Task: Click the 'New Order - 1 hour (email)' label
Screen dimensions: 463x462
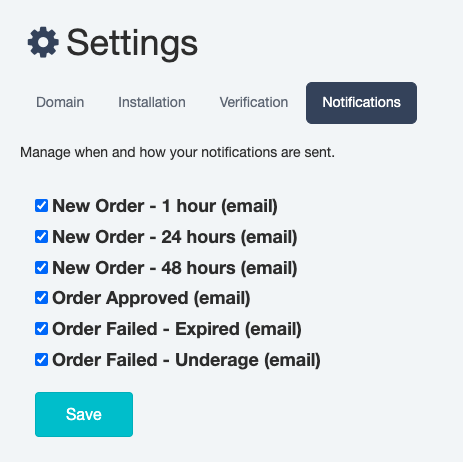Action: (x=165, y=206)
